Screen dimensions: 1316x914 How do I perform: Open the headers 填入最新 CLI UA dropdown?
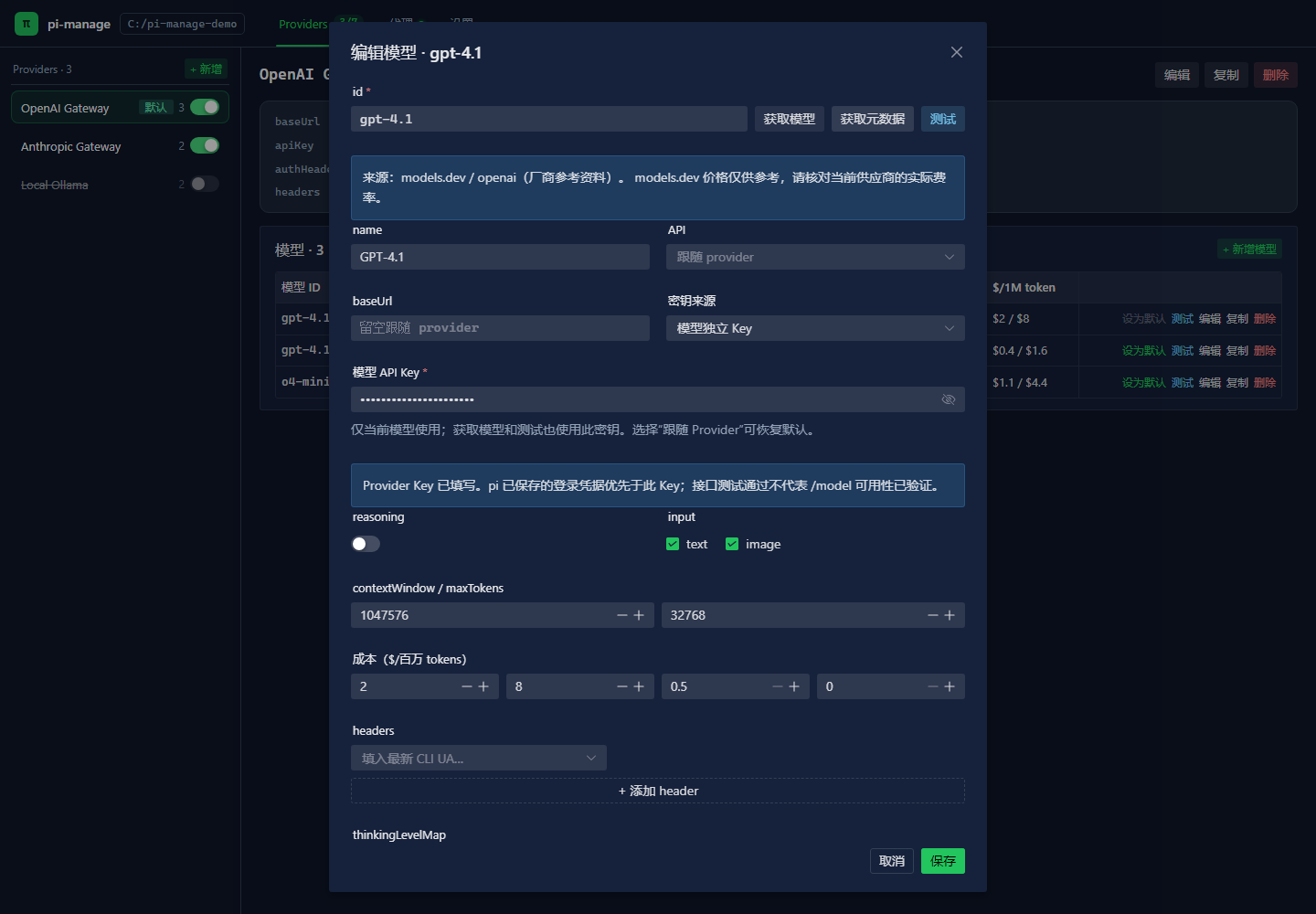pos(479,758)
